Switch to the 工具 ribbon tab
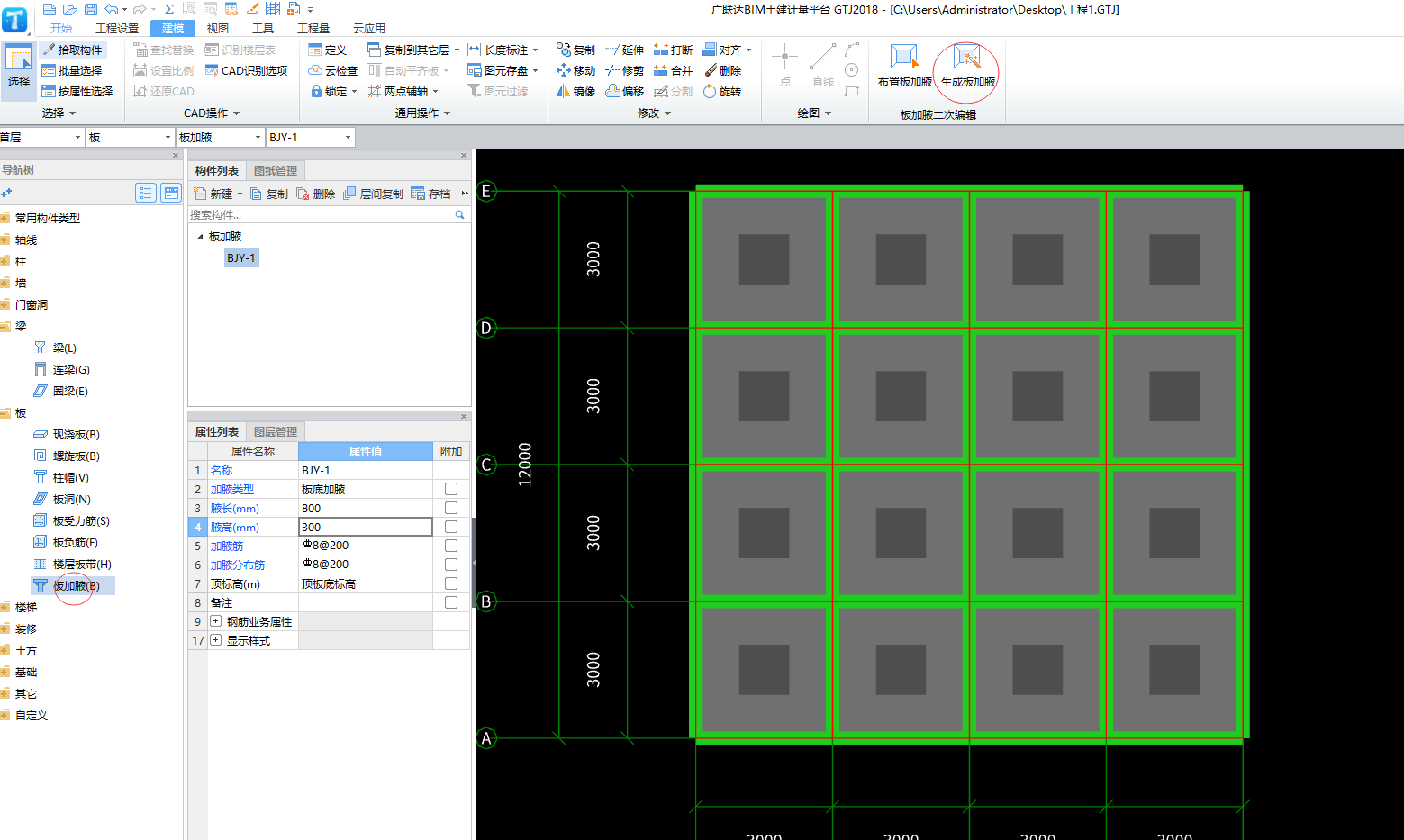Image resolution: width=1404 pixels, height=840 pixels. [263, 28]
